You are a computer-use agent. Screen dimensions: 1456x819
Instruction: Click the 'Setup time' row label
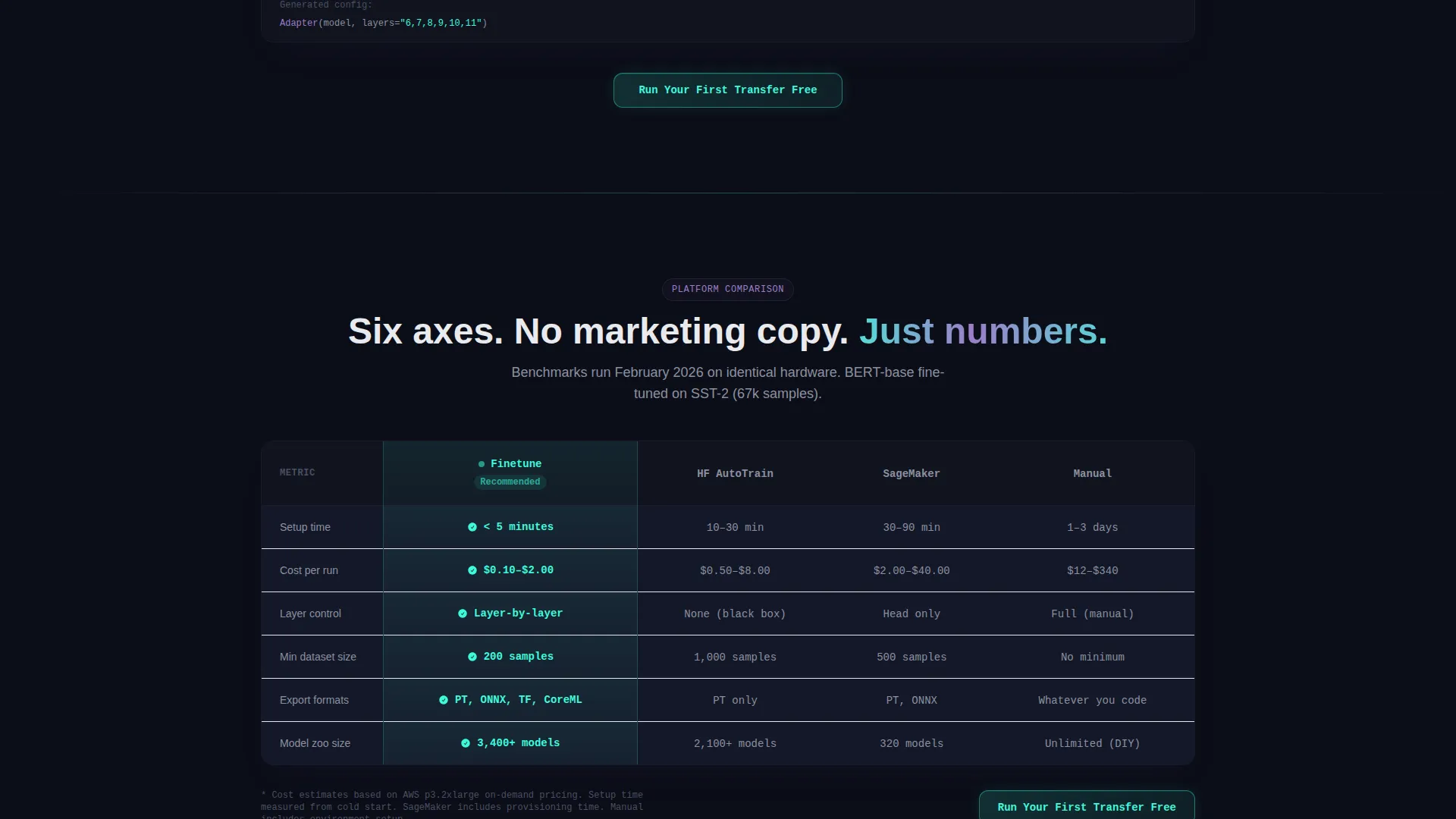(x=305, y=527)
